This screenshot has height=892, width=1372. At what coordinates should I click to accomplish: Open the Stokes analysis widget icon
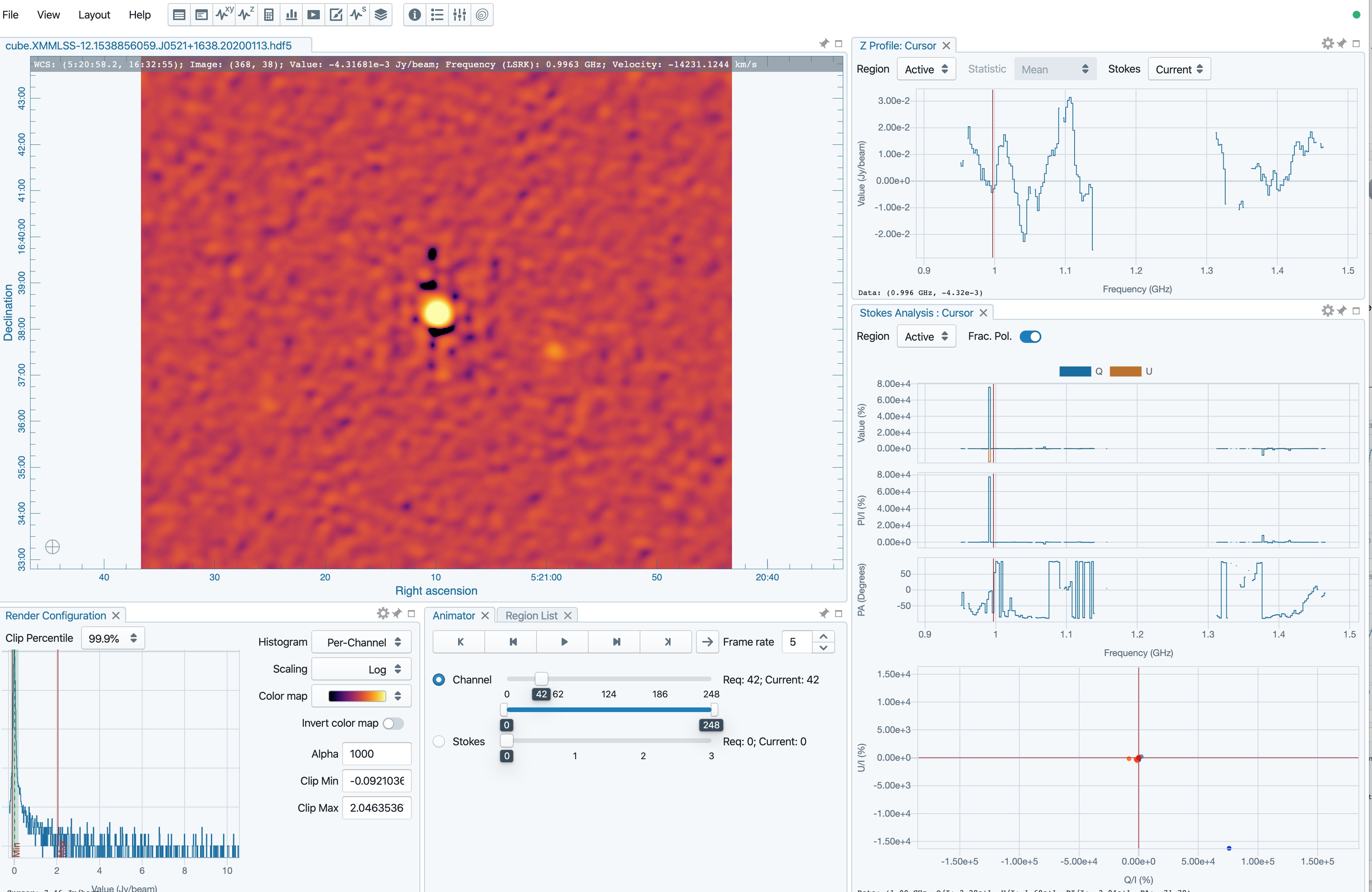pos(358,14)
